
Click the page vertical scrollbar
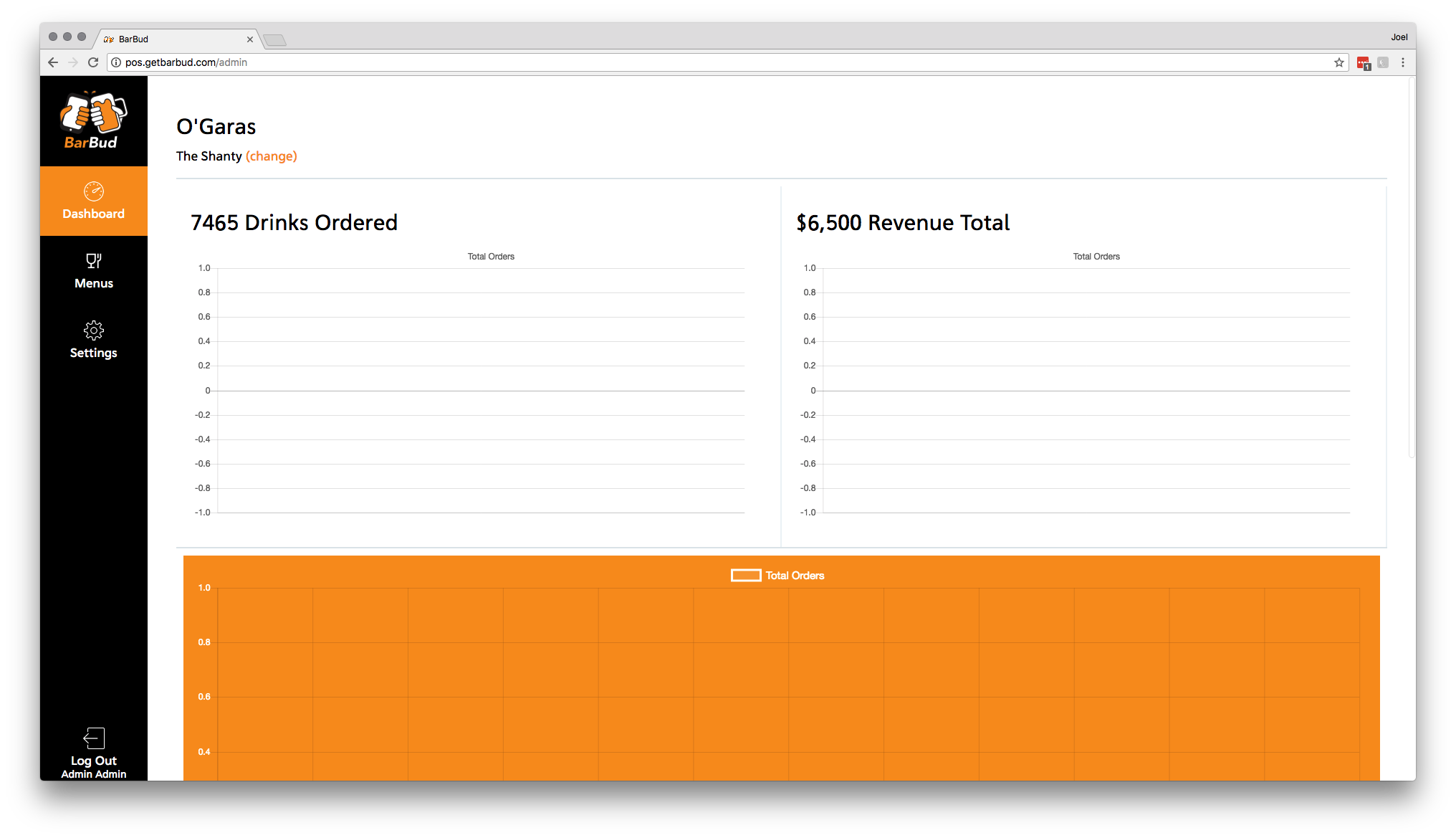pos(1412,269)
